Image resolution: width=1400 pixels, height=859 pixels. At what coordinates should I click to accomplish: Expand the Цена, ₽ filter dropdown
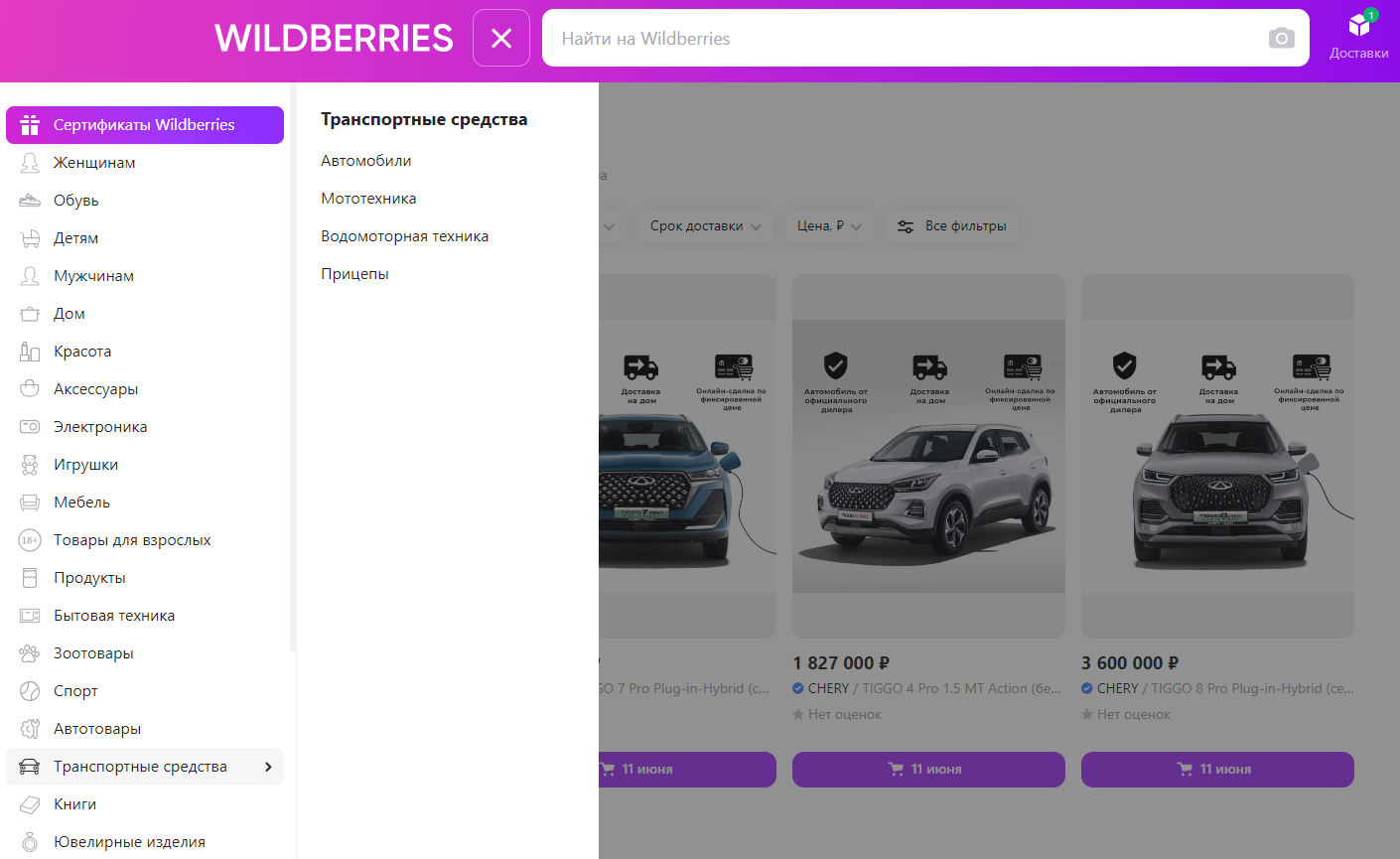coord(829,226)
